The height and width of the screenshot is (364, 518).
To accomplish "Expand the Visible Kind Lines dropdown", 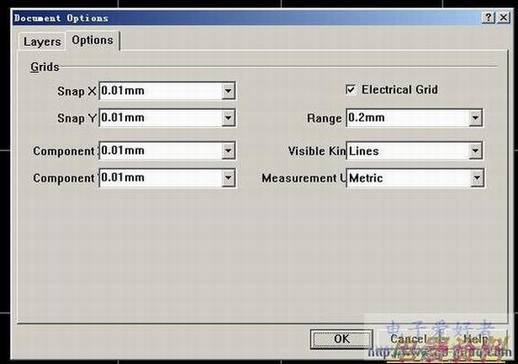I will [475, 151].
